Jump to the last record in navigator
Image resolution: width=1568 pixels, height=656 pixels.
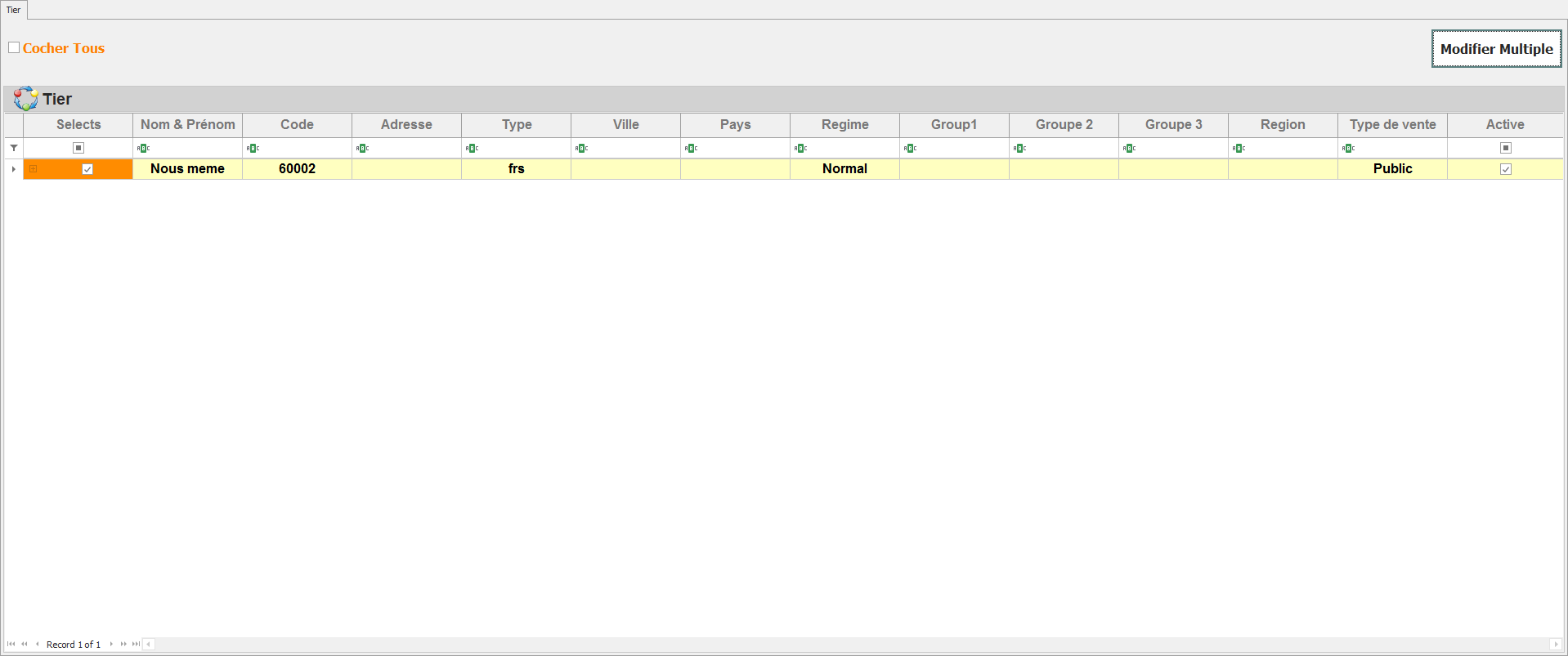tap(136, 644)
